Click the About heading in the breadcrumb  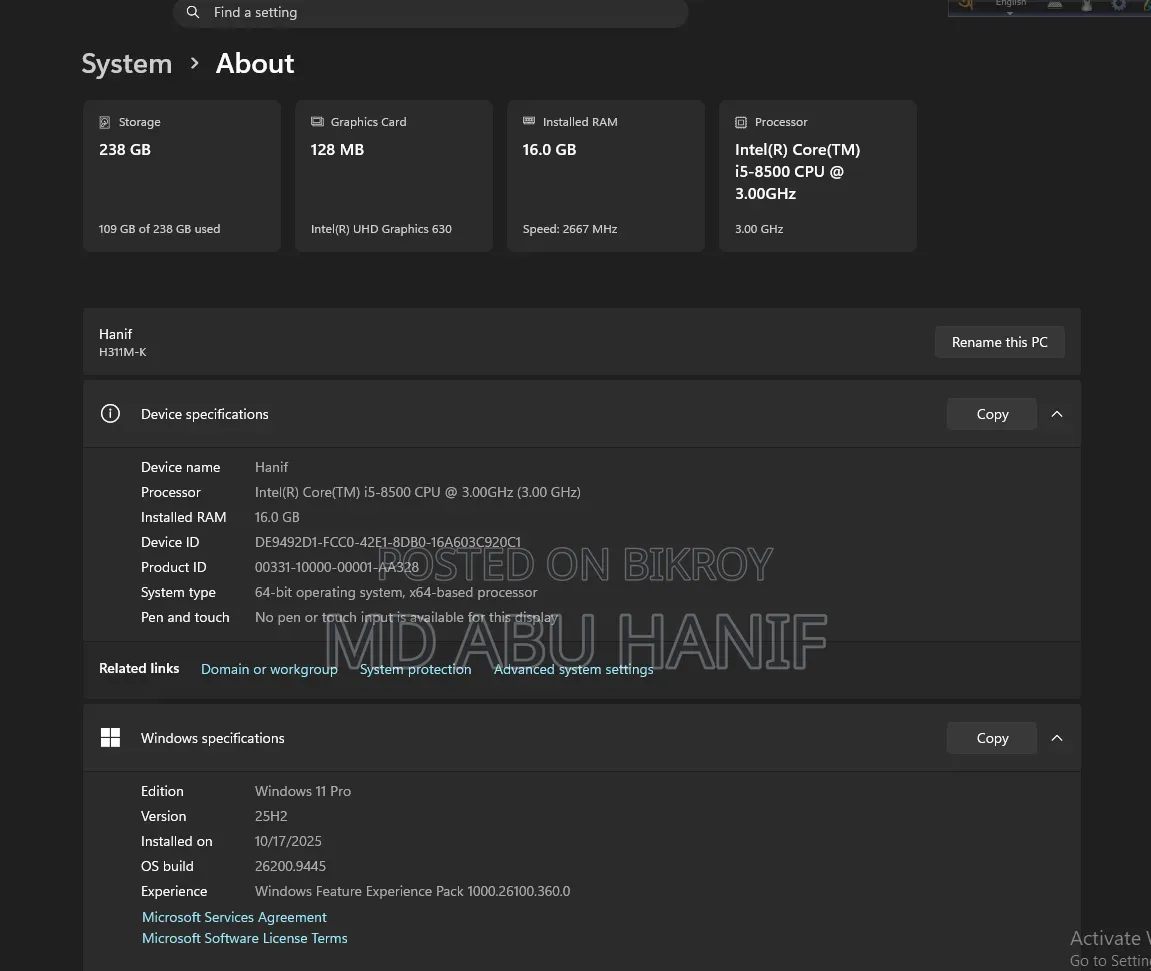pos(255,64)
